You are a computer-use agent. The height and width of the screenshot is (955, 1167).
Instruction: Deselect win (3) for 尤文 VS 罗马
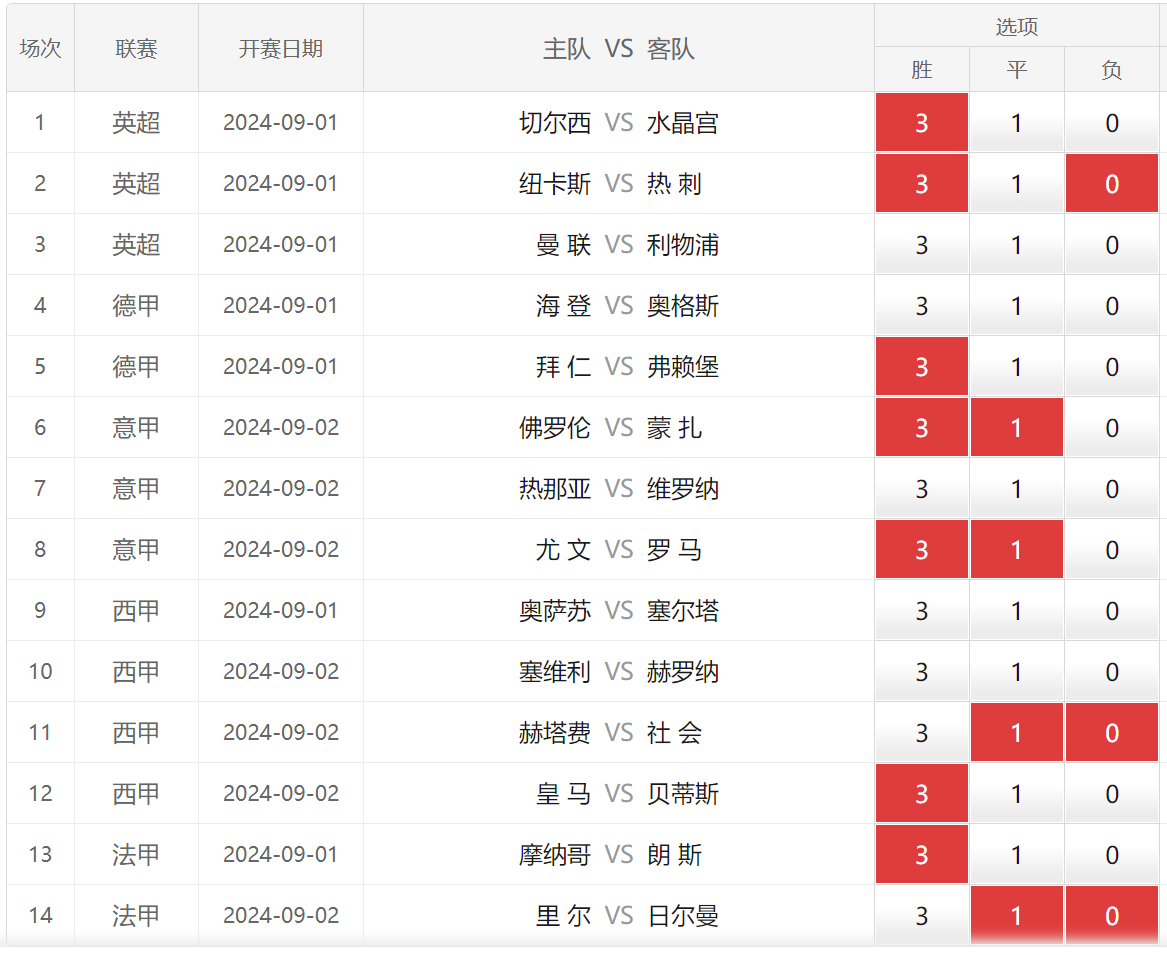tap(921, 549)
